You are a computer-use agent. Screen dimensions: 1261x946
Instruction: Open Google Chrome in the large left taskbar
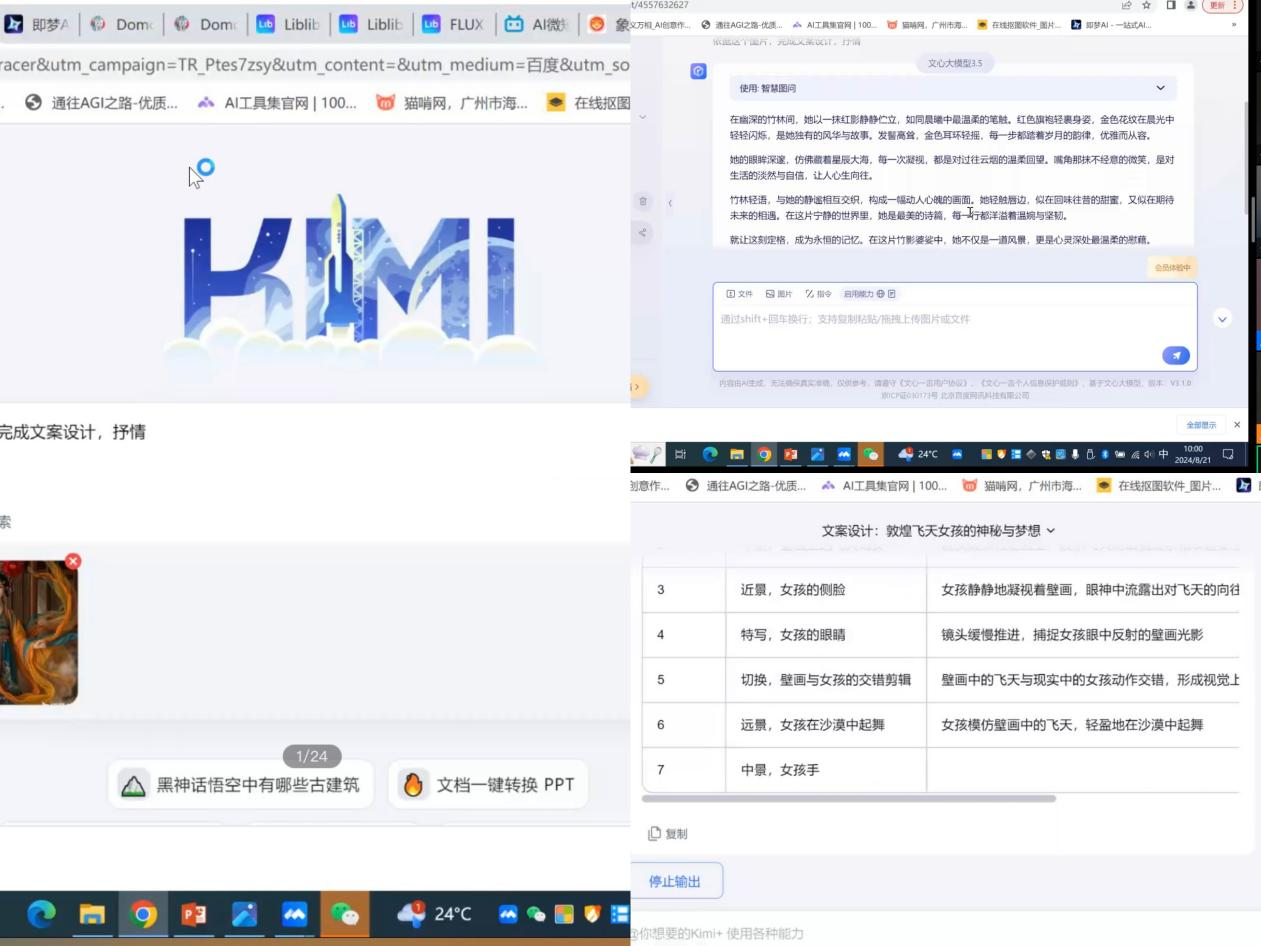[143, 914]
